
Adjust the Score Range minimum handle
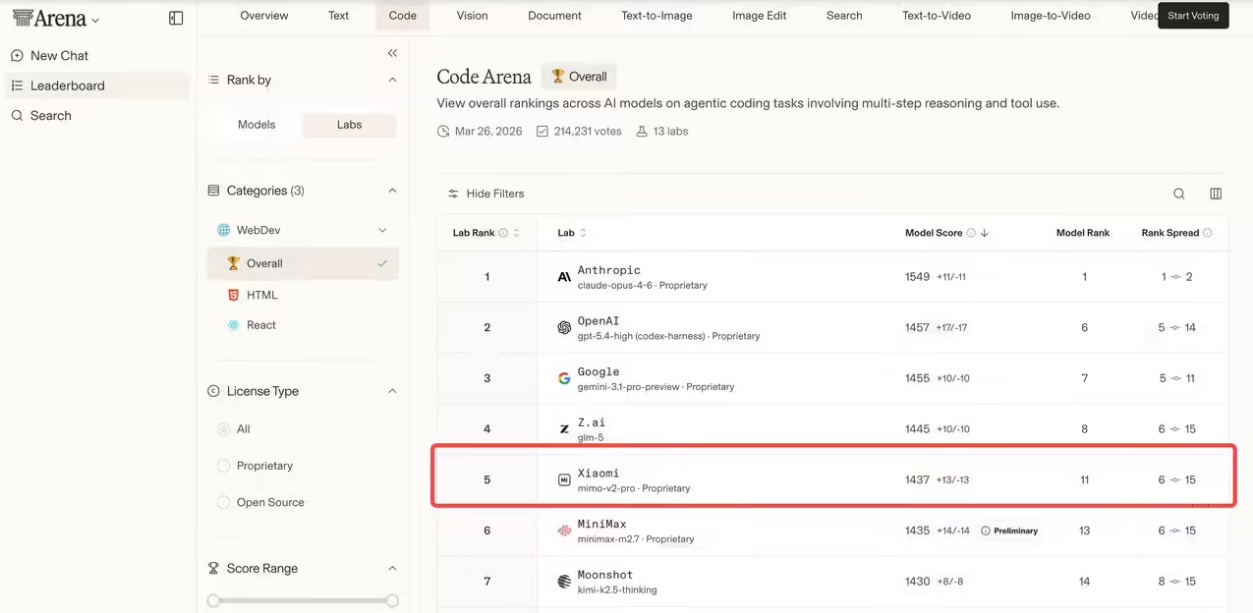point(213,601)
